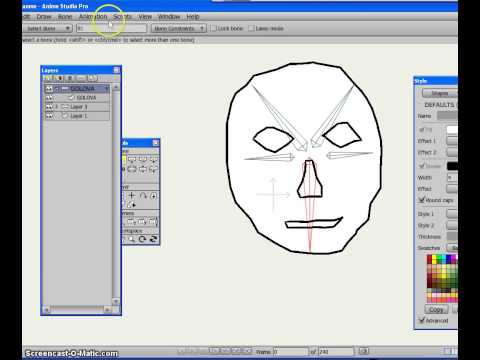Screen dimensions: 480x360
Task: Choose the Set Origin layer tool
Action: pyautogui.click(x=153, y=196)
